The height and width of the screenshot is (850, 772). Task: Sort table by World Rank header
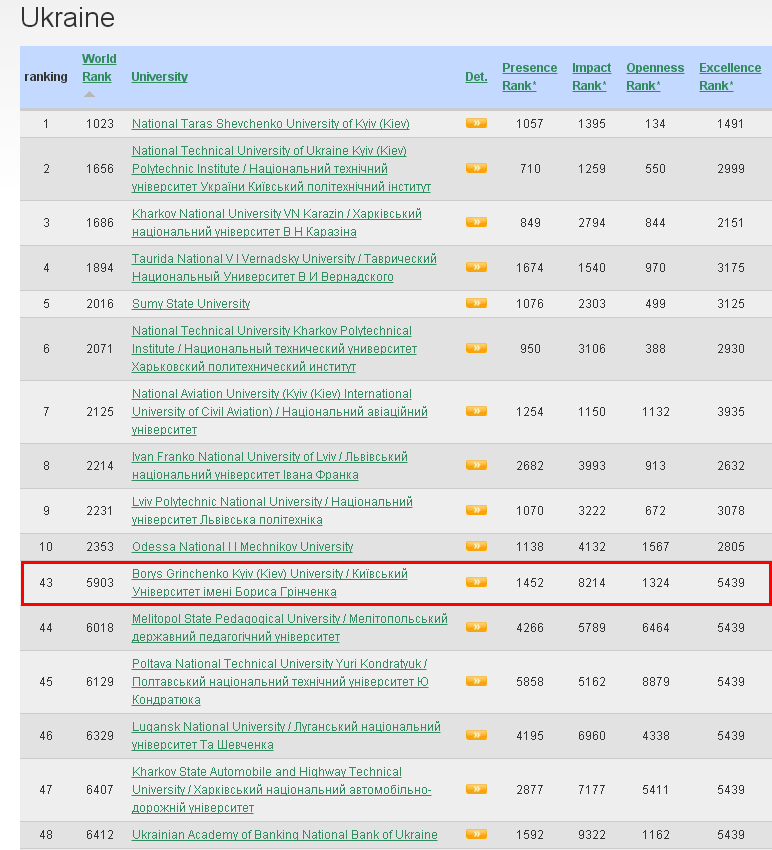[99, 68]
